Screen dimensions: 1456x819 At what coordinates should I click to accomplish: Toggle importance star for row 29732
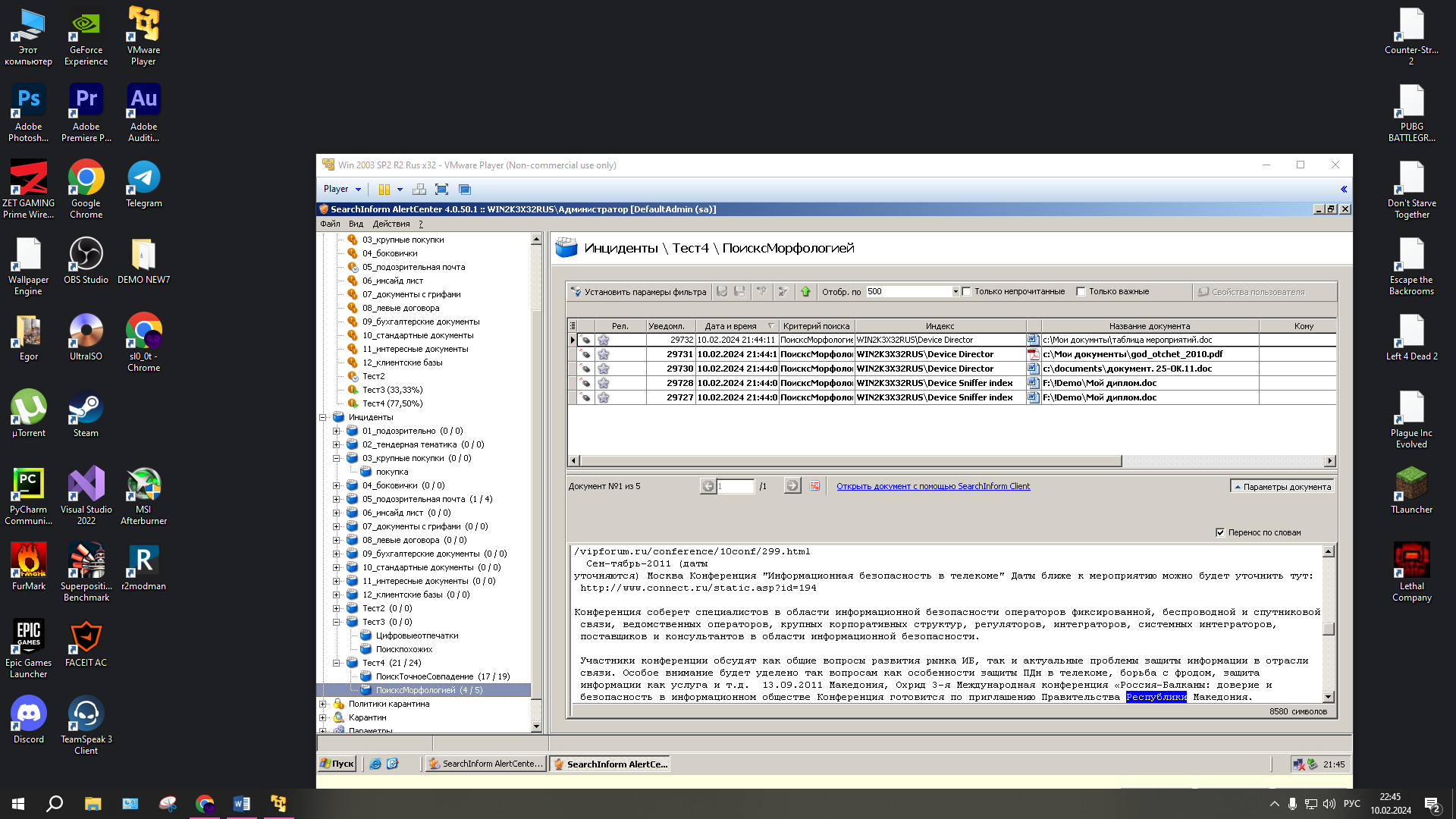tap(604, 340)
